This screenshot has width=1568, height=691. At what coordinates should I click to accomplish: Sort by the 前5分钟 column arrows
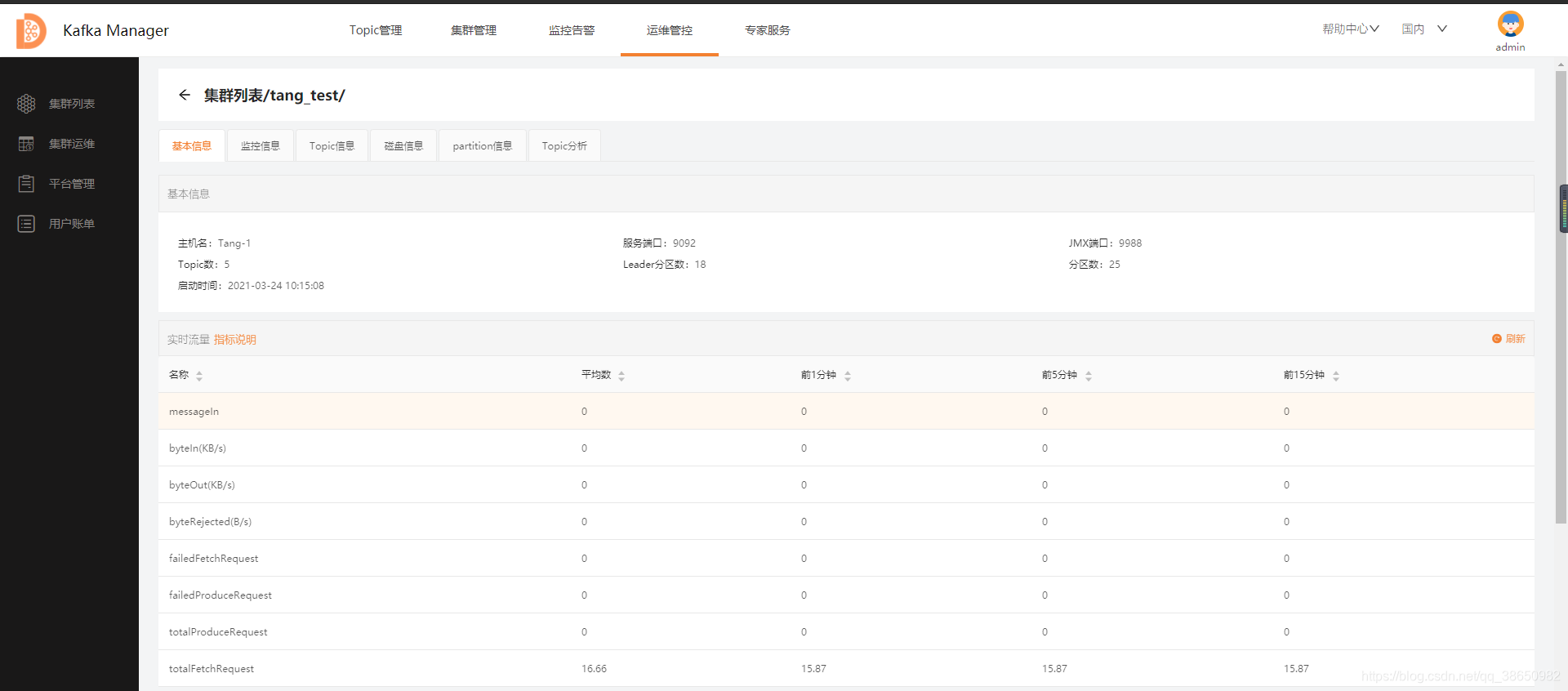[1089, 376]
